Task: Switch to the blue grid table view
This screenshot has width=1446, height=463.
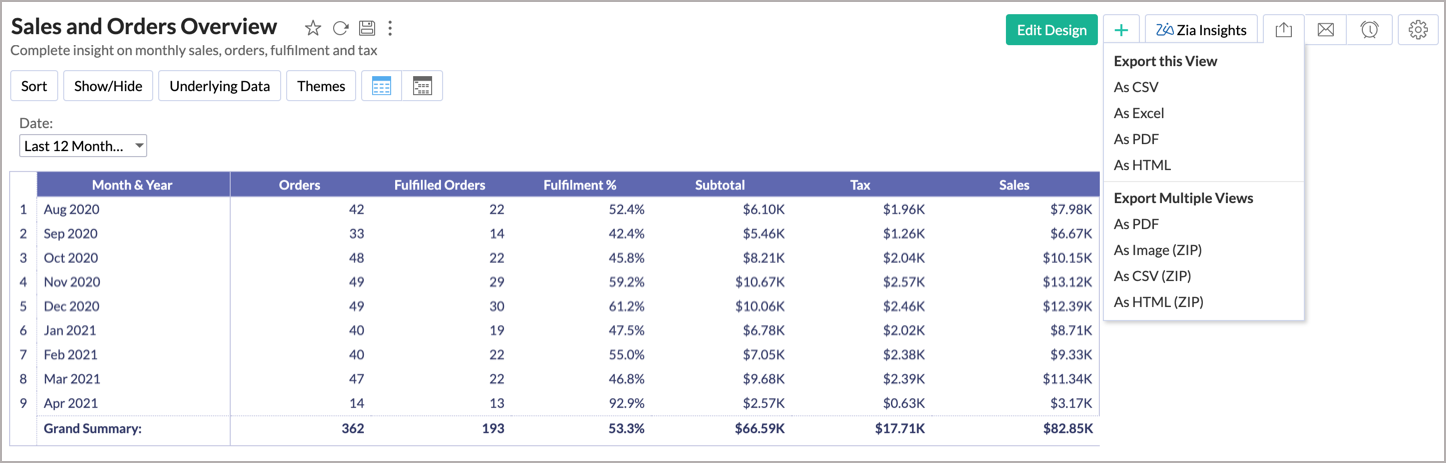Action: pos(381,86)
